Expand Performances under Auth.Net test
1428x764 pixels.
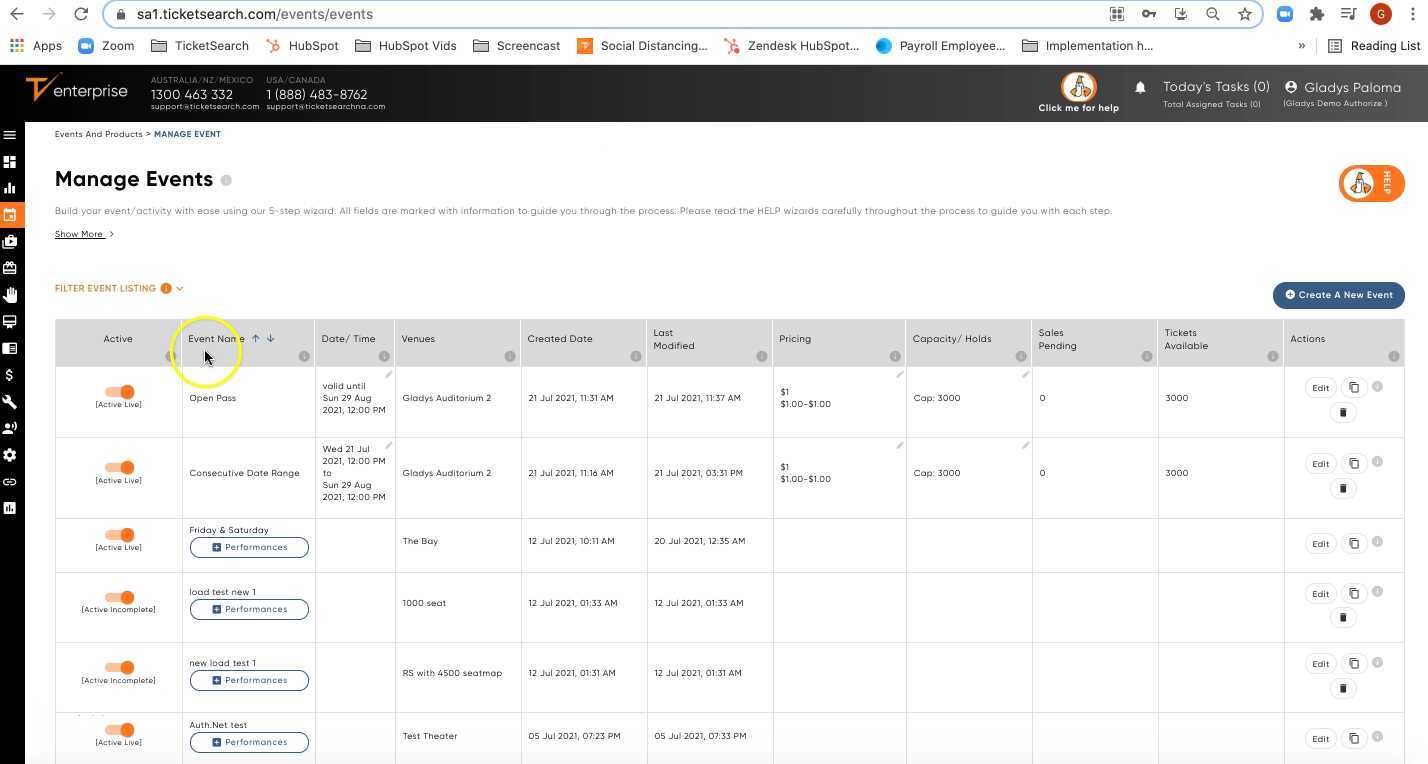249,743
